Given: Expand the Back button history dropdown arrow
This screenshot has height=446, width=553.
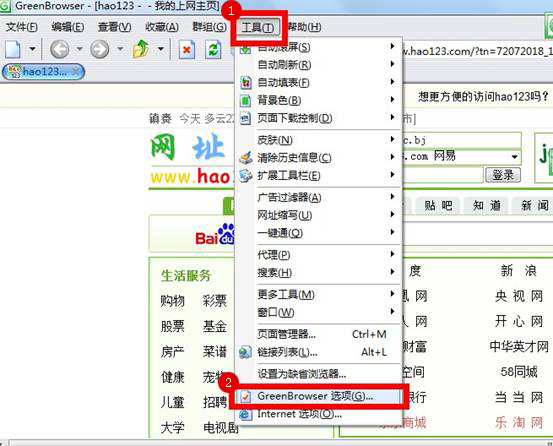Looking at the screenshot, I should coord(80,49).
